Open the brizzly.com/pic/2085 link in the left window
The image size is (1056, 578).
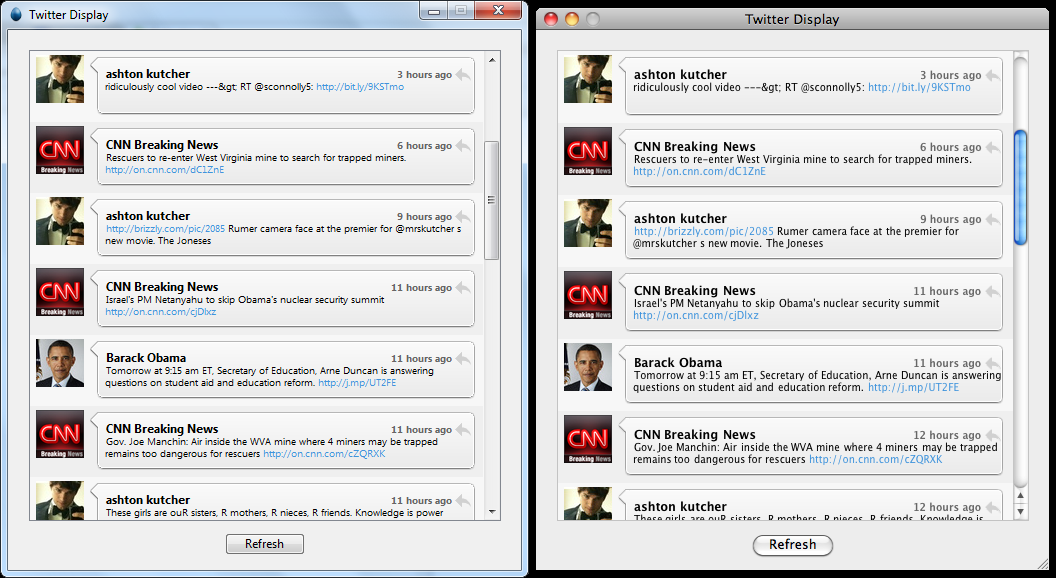coord(165,229)
